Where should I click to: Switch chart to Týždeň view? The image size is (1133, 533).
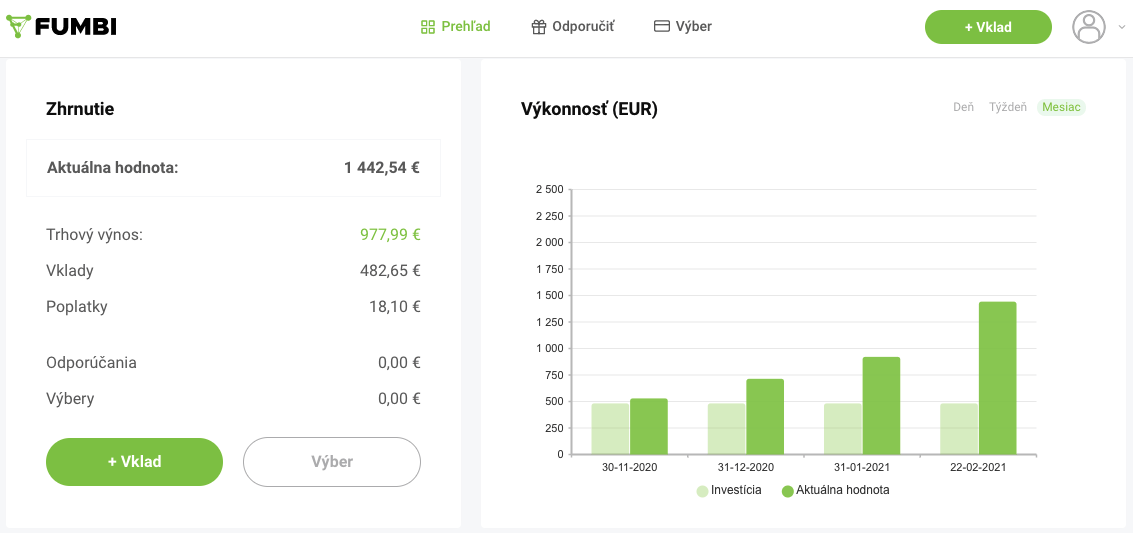[1007, 107]
